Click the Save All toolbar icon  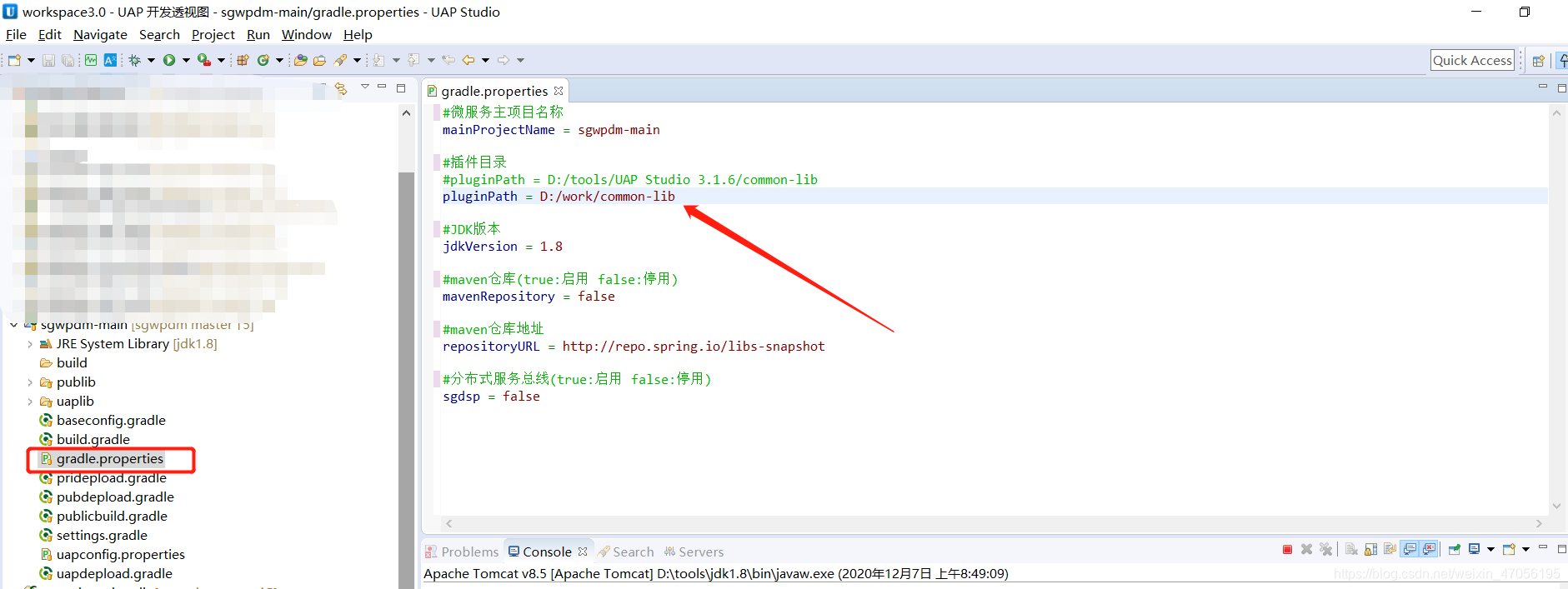point(68,60)
